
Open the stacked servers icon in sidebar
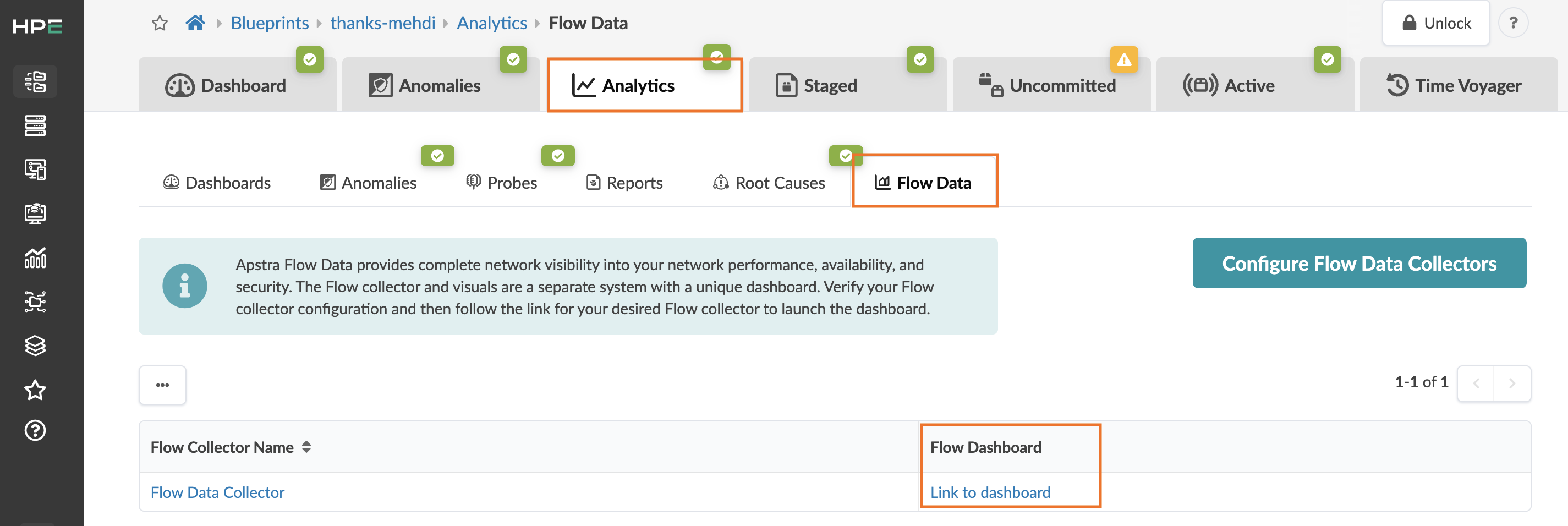tap(35, 125)
